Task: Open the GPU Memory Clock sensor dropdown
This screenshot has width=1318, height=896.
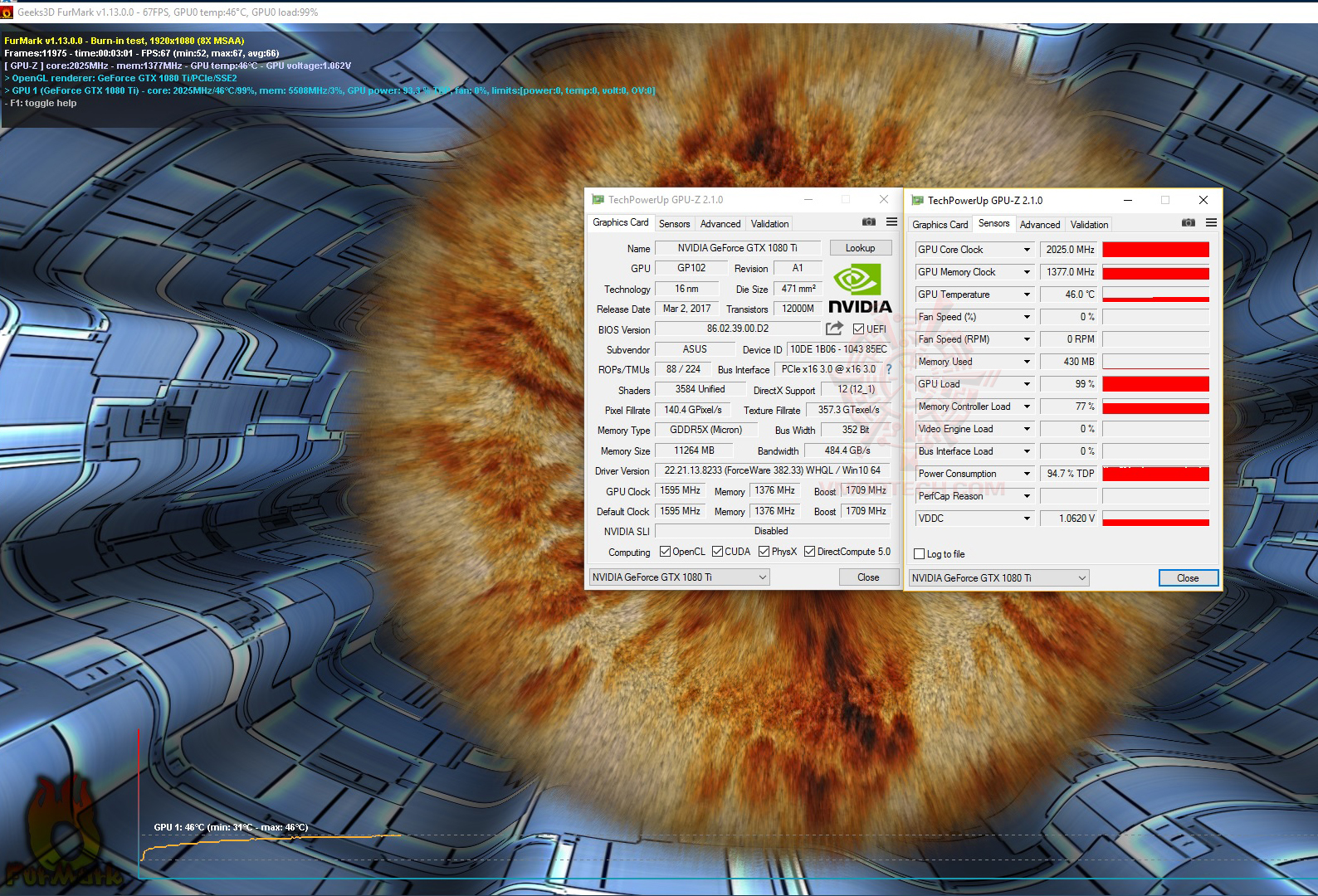Action: click(1027, 272)
